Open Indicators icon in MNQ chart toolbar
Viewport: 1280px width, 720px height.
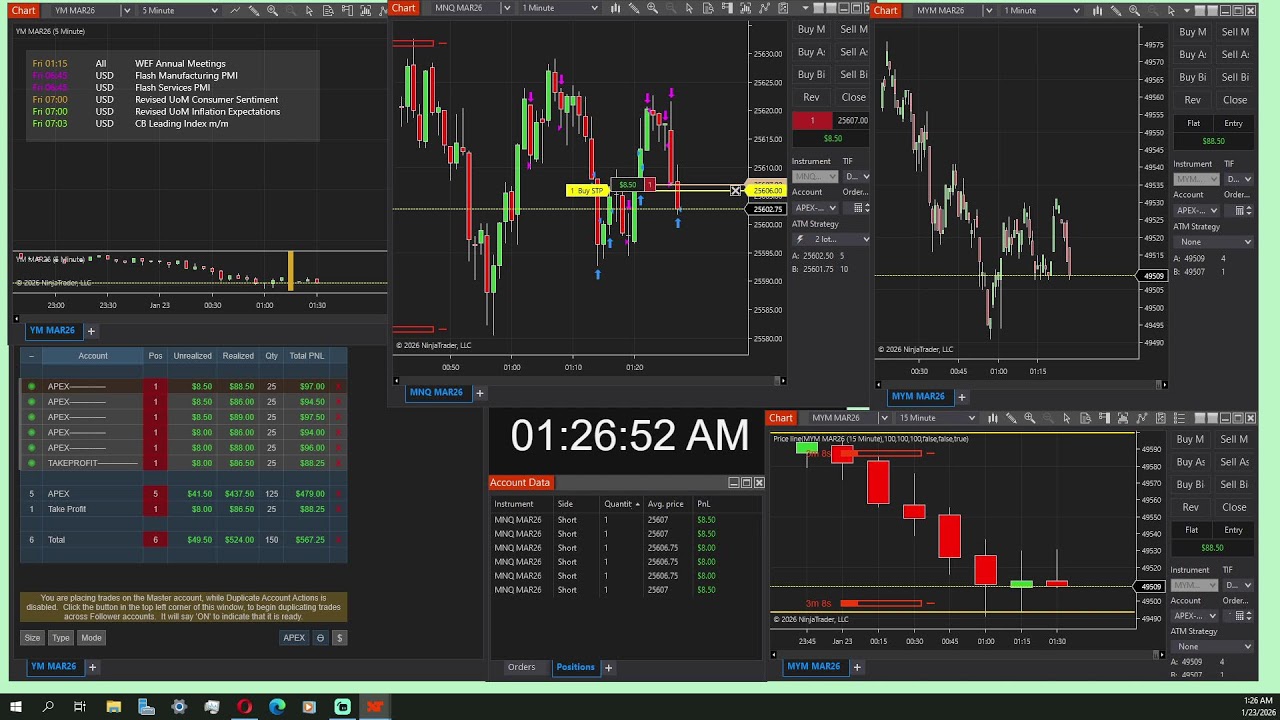pyautogui.click(x=745, y=8)
